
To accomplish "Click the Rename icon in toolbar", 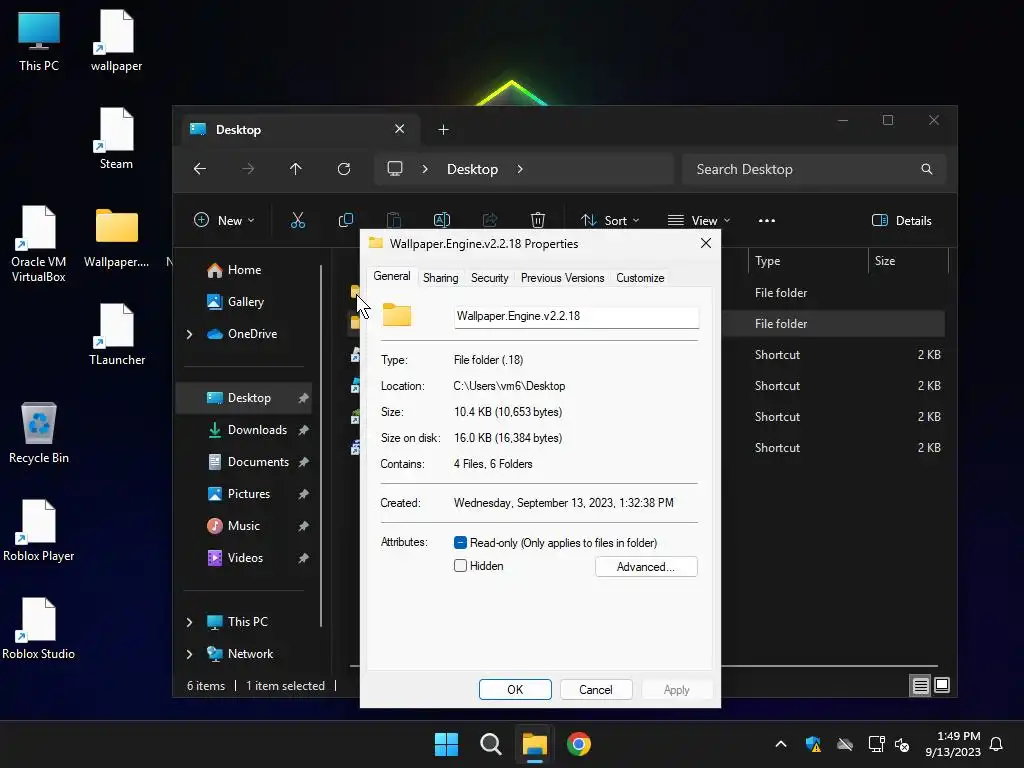I will [442, 221].
